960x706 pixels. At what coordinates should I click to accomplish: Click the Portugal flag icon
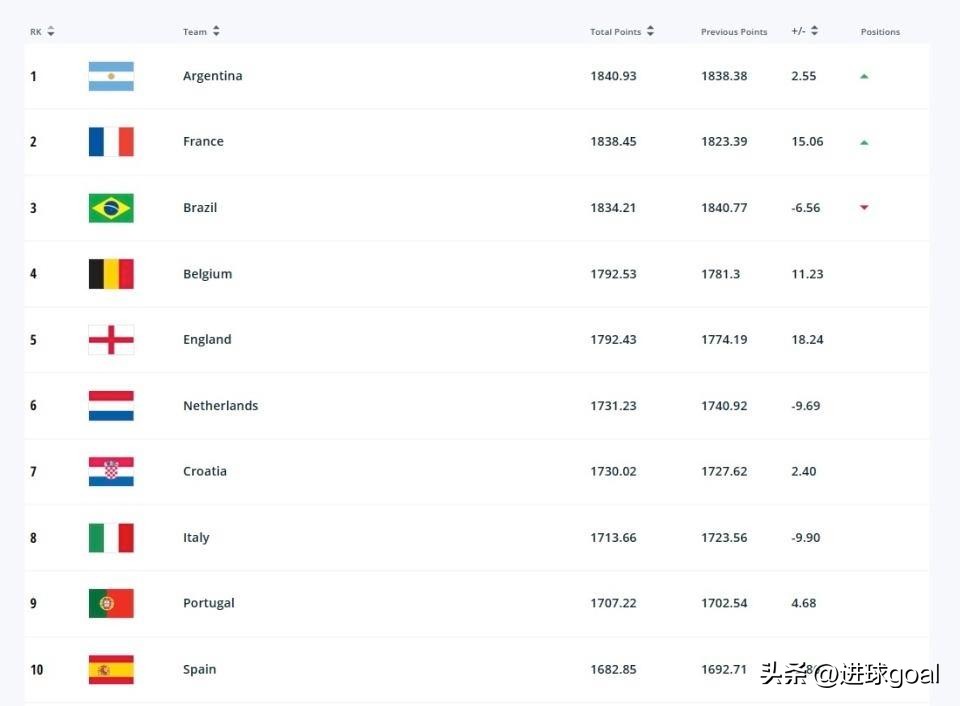[111, 604]
